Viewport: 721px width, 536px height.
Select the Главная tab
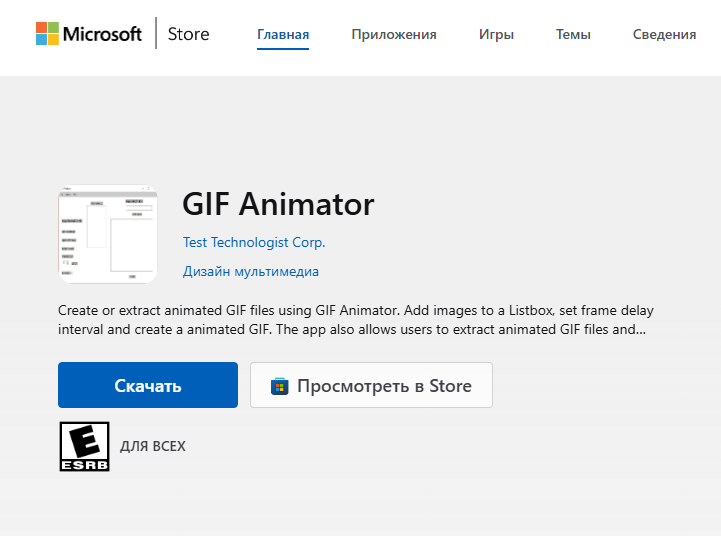(283, 34)
